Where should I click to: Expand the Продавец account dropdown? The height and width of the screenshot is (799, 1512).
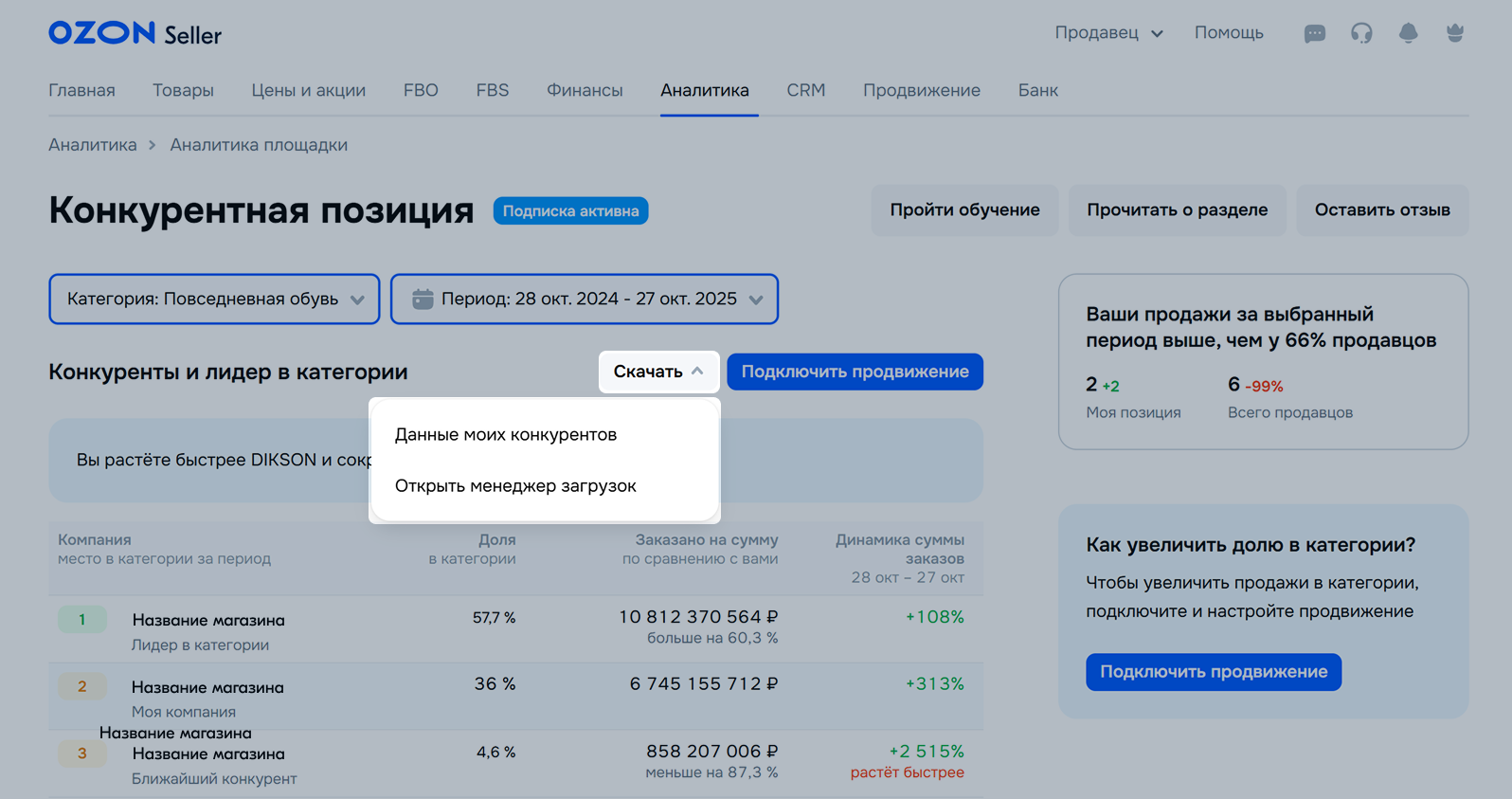(x=1108, y=33)
